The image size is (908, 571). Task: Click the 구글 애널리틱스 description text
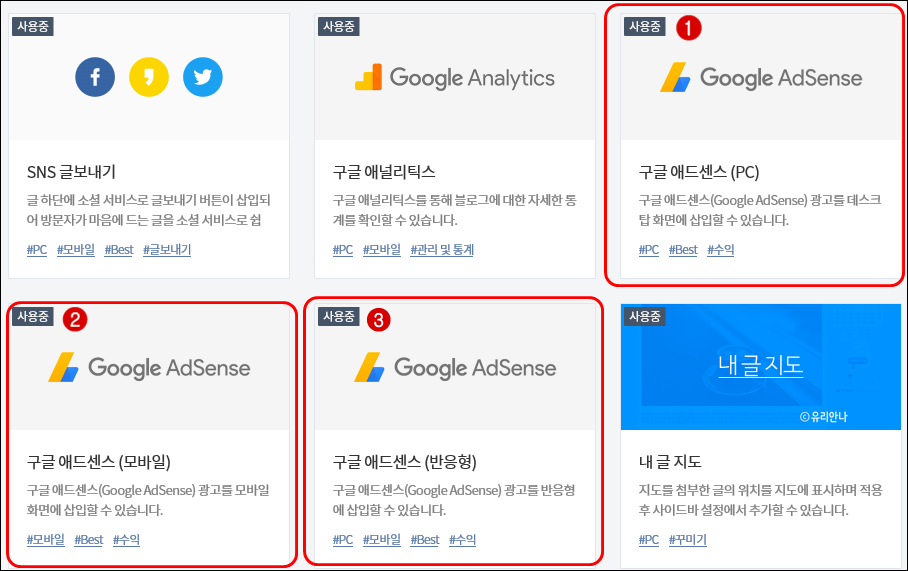pyautogui.click(x=455, y=210)
